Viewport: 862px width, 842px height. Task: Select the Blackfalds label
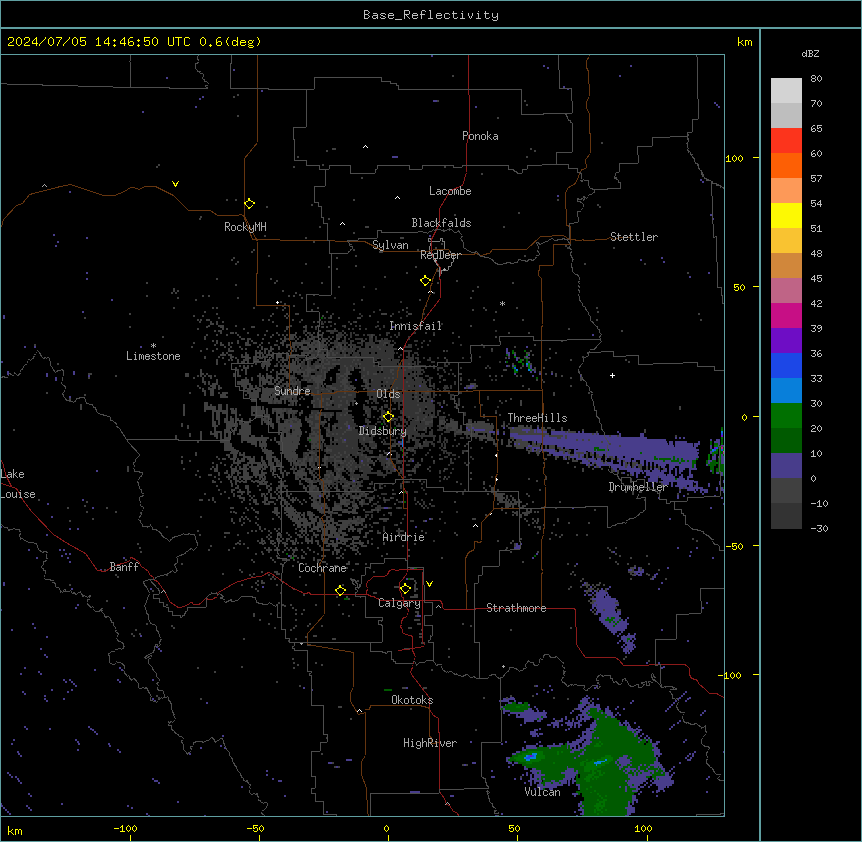441,223
